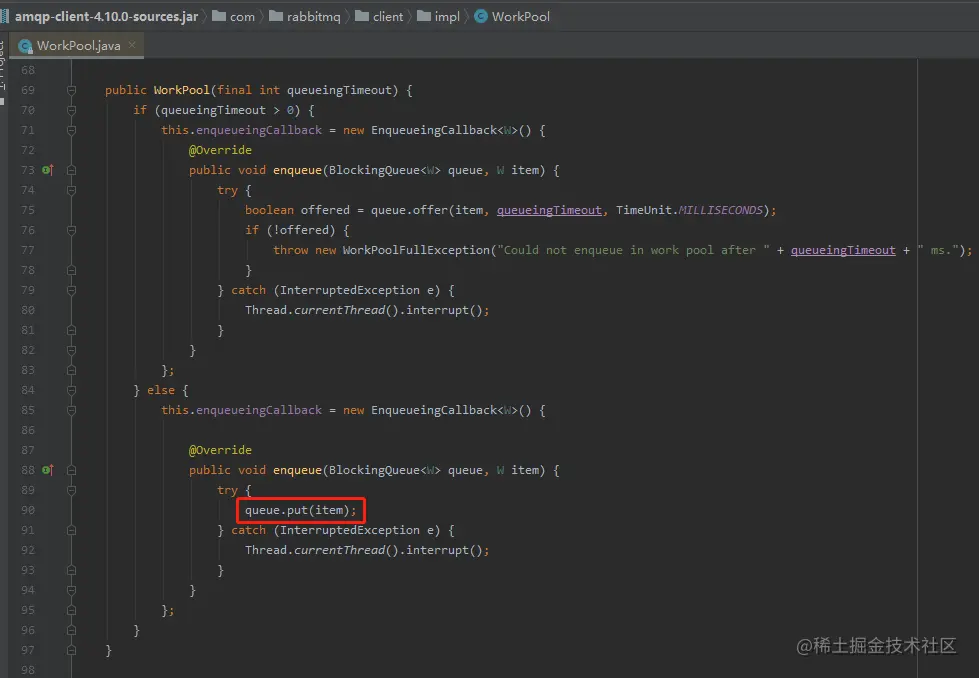Image resolution: width=979 pixels, height=678 pixels.
Task: Click the WorkPool constructor name on line 69
Action: click(181, 90)
